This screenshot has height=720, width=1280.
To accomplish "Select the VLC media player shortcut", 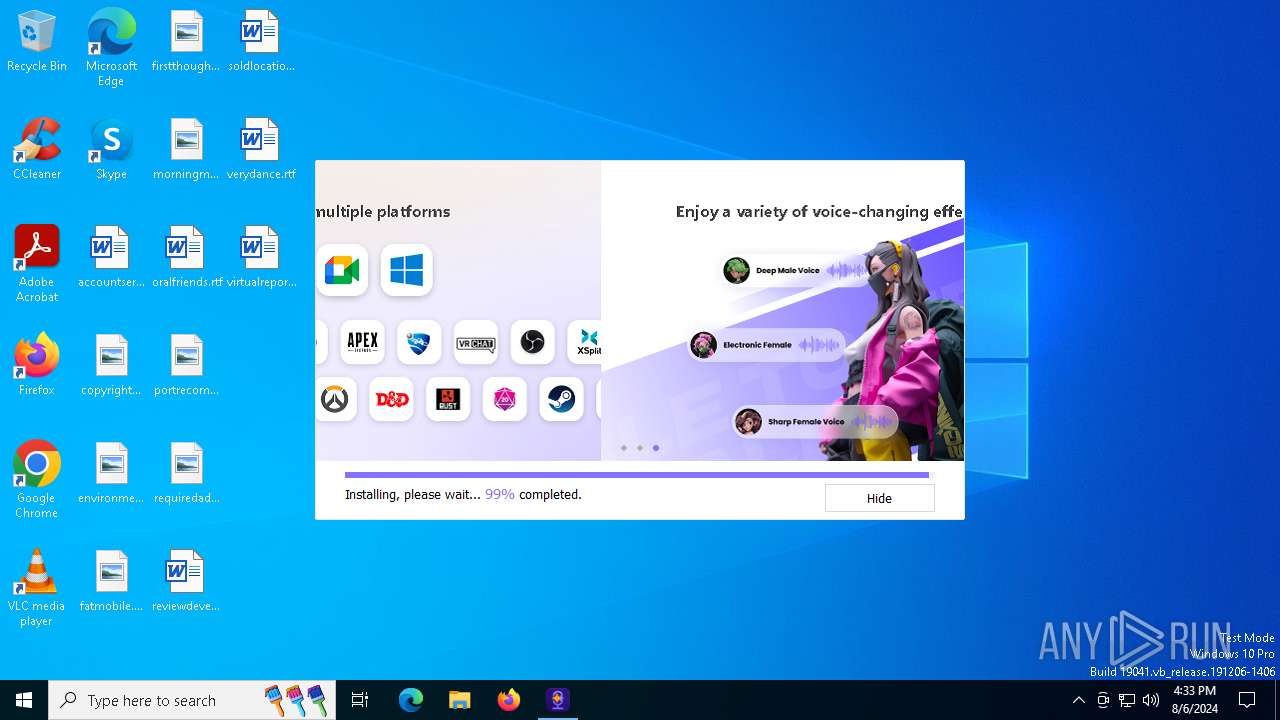I will 37,588.
